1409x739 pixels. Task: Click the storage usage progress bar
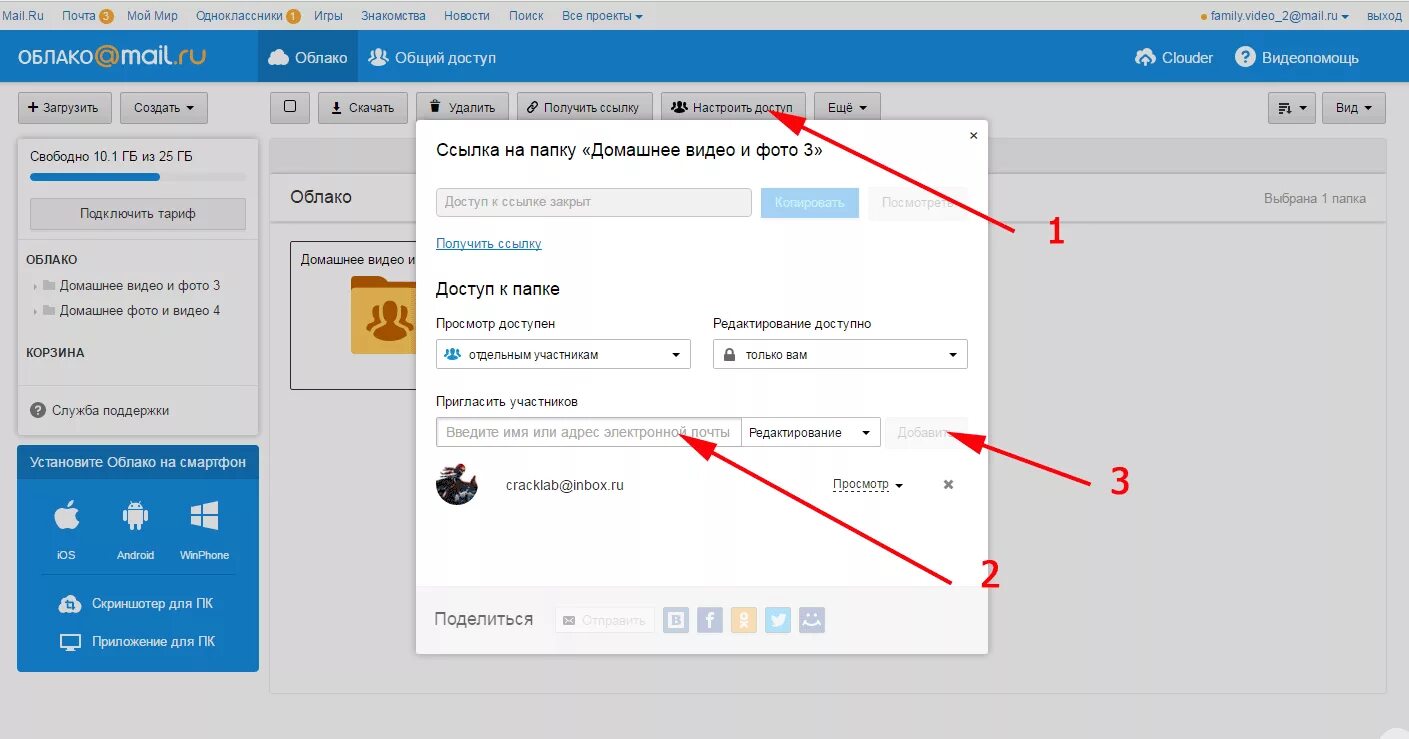[138, 177]
